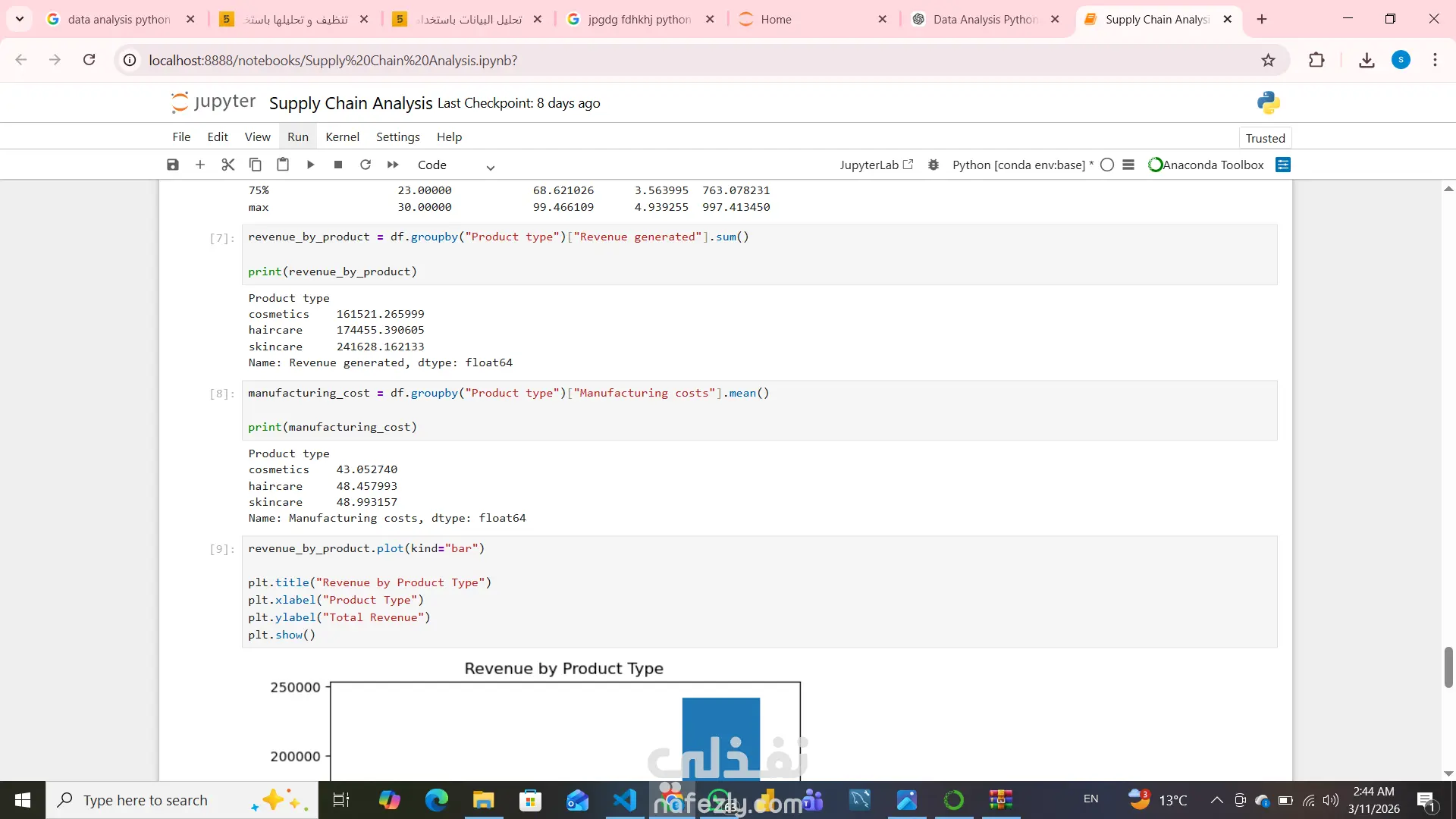
Task: Open the browser profile avatar
Action: click(1401, 60)
